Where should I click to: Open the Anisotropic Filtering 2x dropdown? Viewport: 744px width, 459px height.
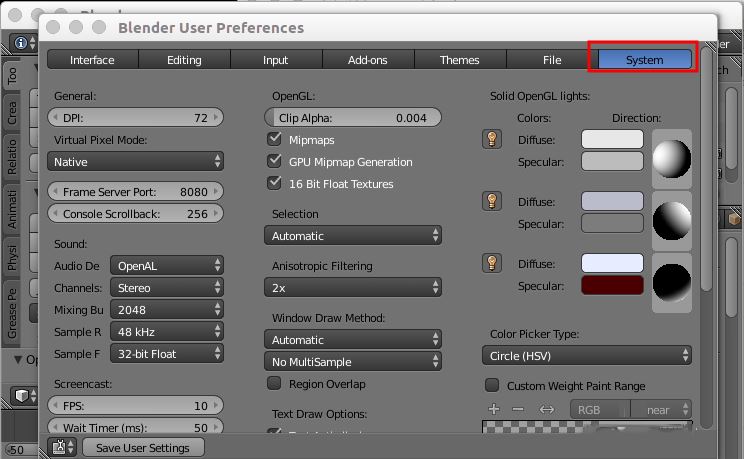(353, 288)
